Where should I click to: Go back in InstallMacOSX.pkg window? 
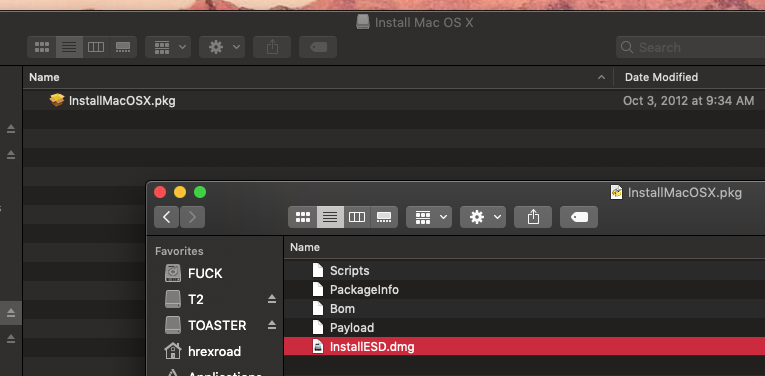pos(167,217)
